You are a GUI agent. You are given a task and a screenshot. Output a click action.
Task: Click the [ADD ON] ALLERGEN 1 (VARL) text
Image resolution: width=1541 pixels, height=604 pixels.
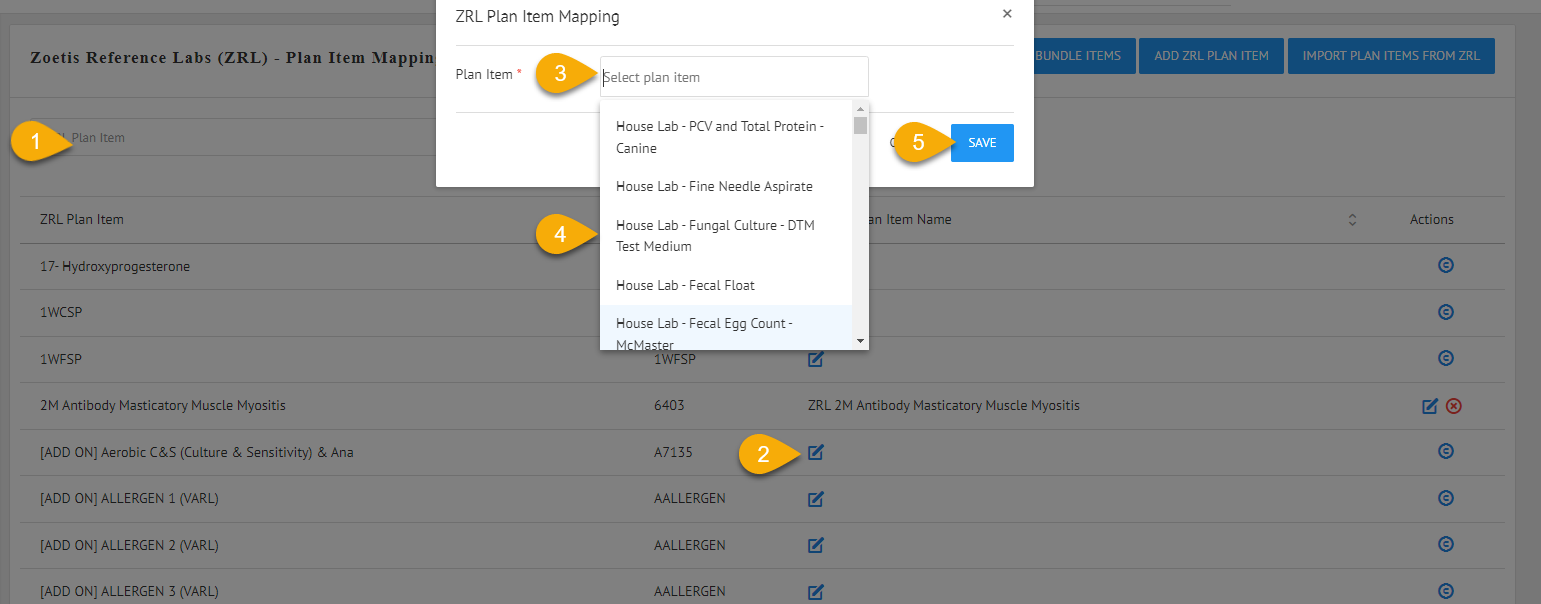tap(129, 499)
